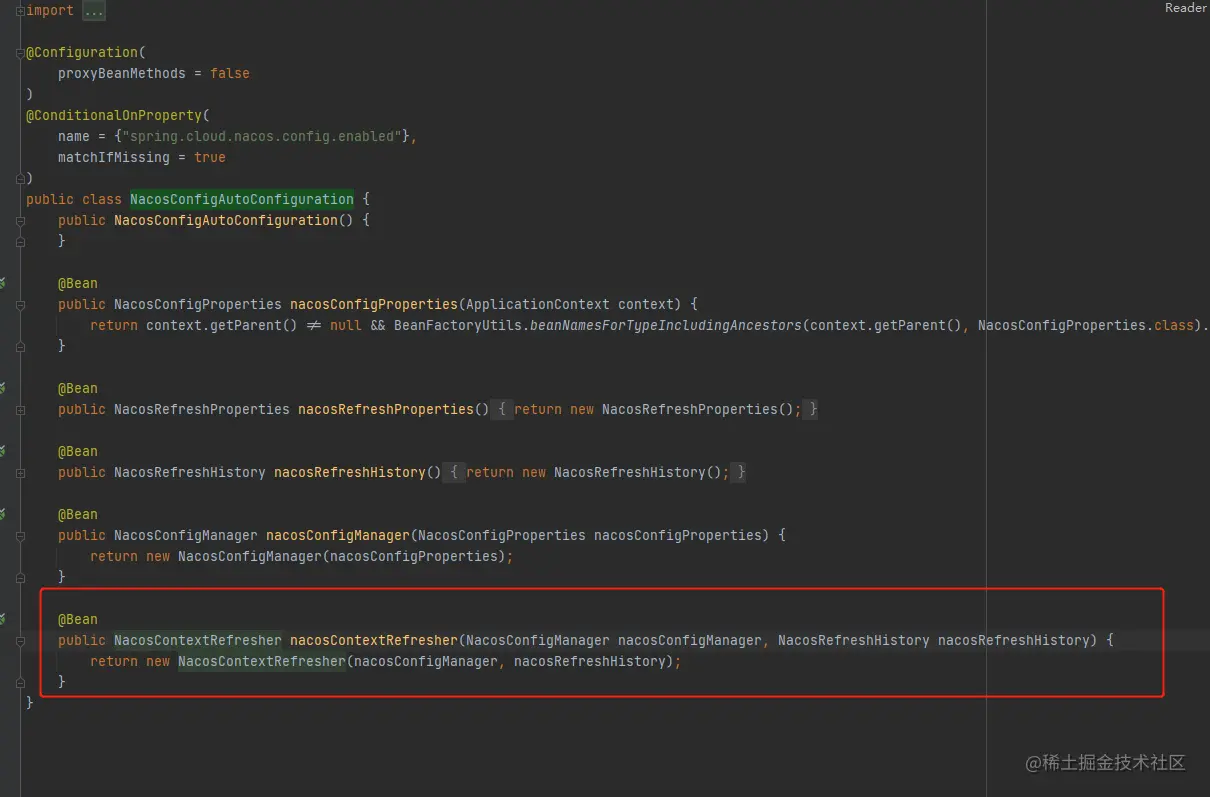The image size is (1210, 797).
Task: Click fold end marker below nacosConfigManager return statement
Action: (20, 577)
